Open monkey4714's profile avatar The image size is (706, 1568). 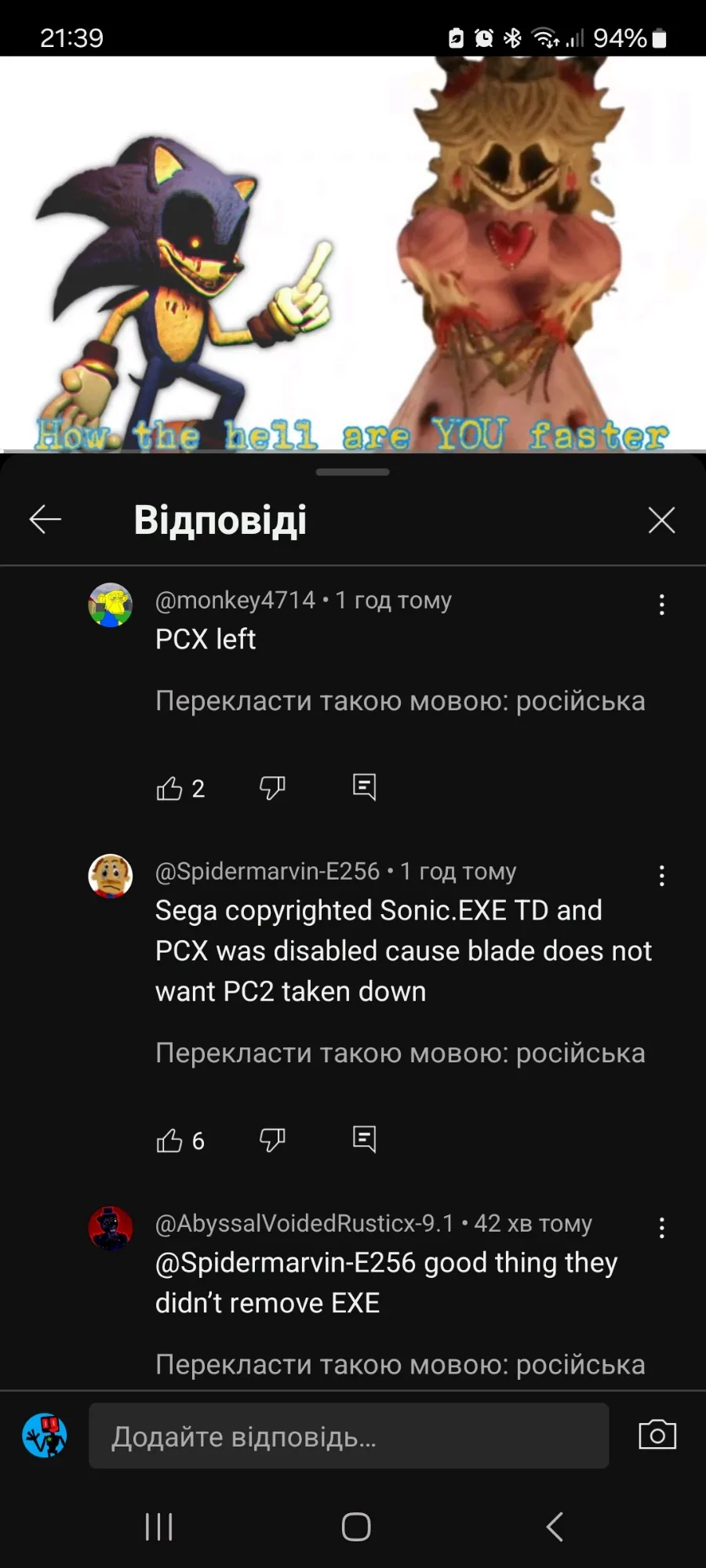pyautogui.click(x=110, y=604)
